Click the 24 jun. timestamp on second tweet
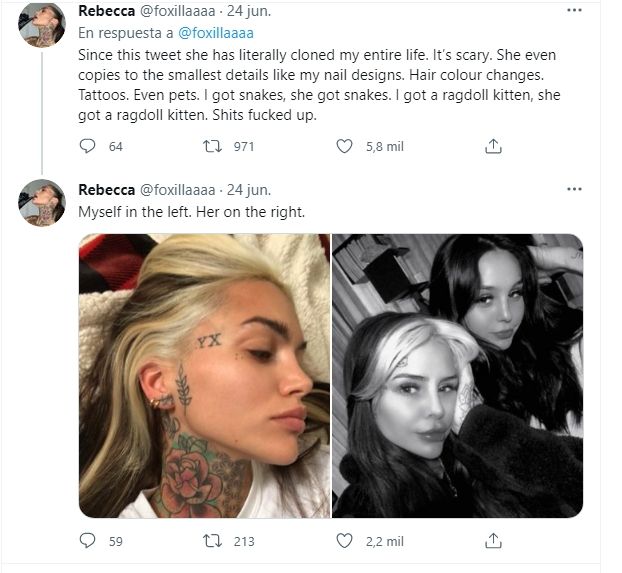Screen dimensions: 622x573 pos(248,189)
